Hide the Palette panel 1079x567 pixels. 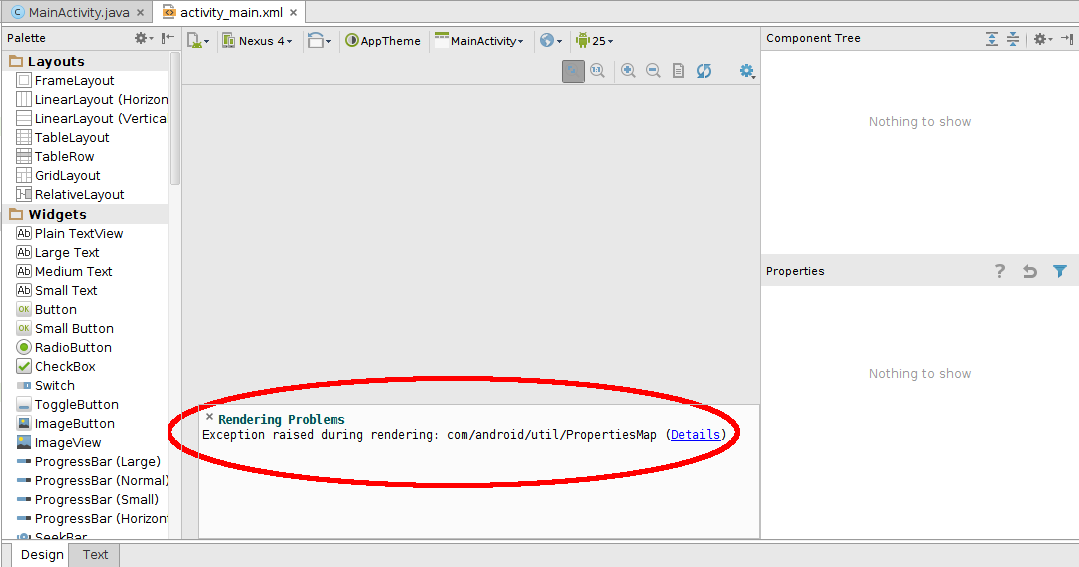click(x=168, y=38)
